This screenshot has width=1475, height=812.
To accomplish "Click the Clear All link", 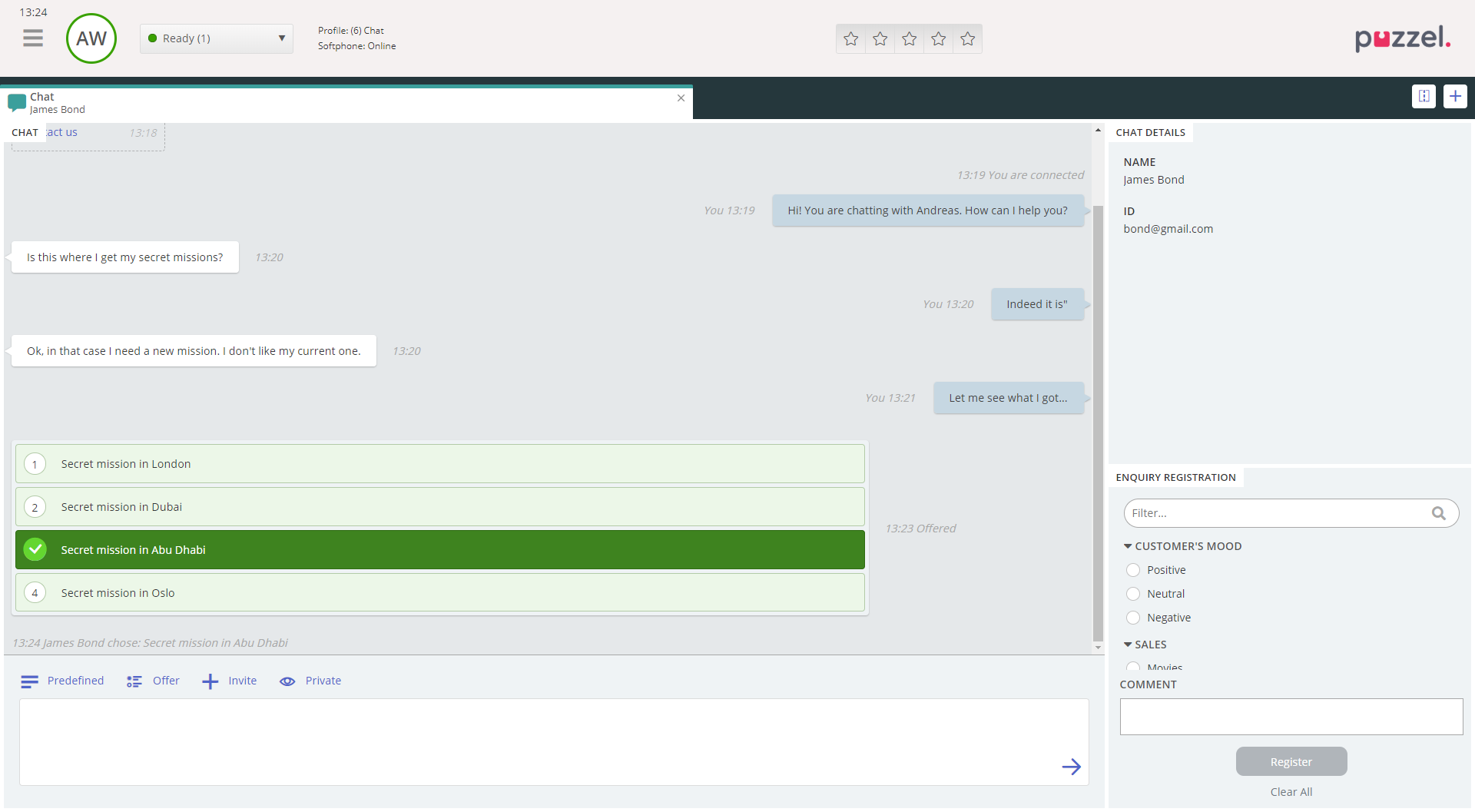I will tap(1291, 792).
